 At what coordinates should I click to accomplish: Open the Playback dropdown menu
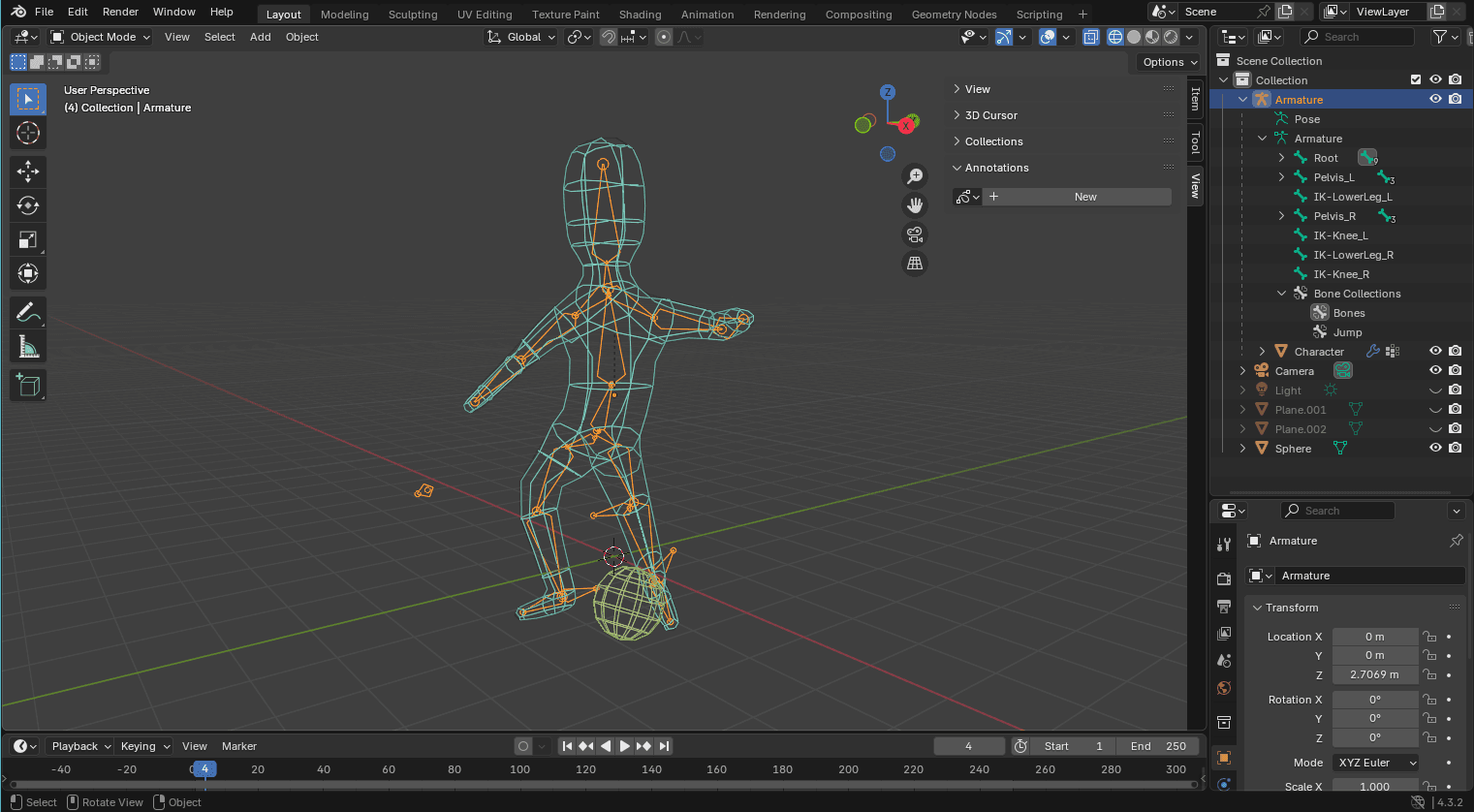point(80,746)
